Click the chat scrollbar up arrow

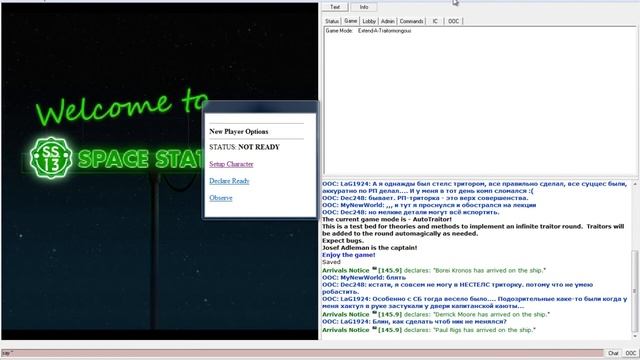coord(635,184)
